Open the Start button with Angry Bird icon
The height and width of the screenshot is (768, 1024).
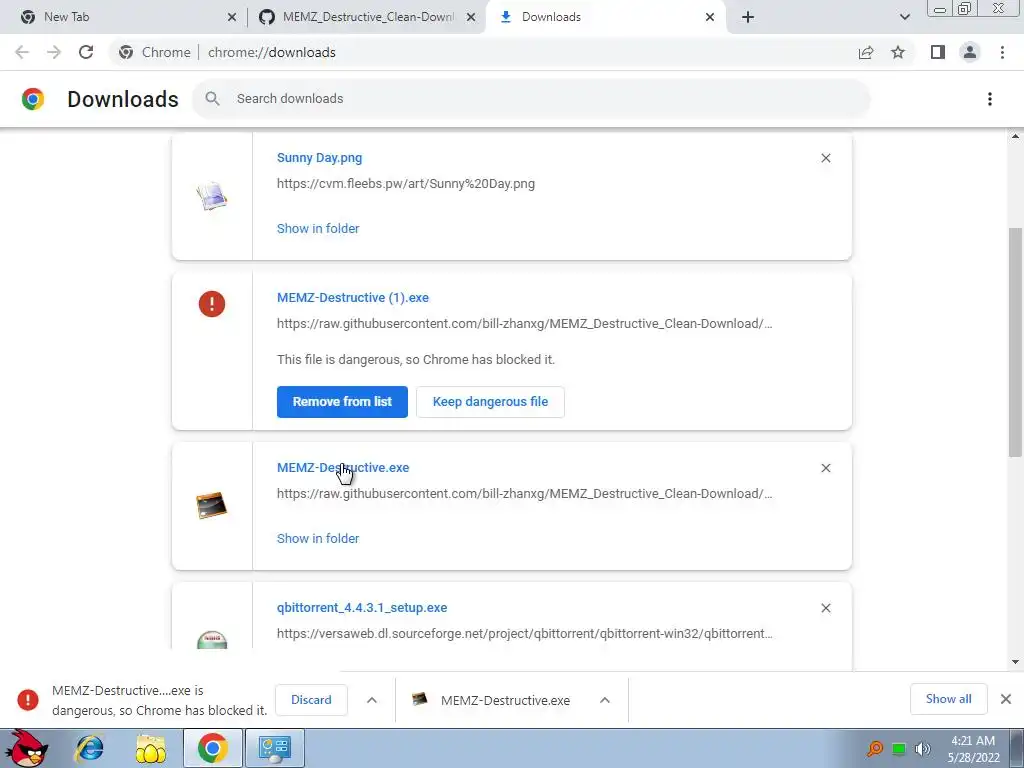(26, 748)
